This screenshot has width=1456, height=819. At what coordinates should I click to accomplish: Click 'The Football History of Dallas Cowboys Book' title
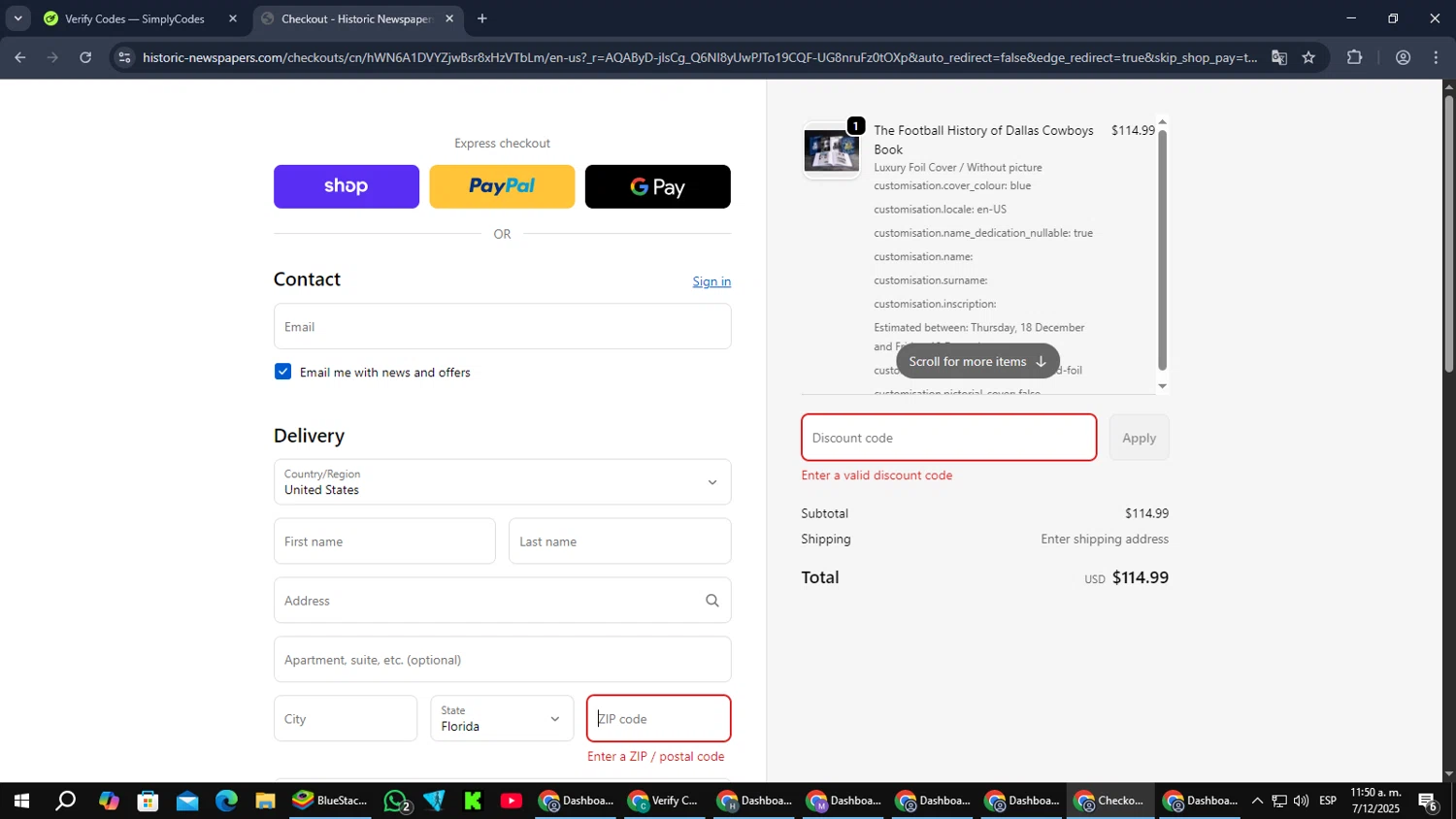coord(983,140)
